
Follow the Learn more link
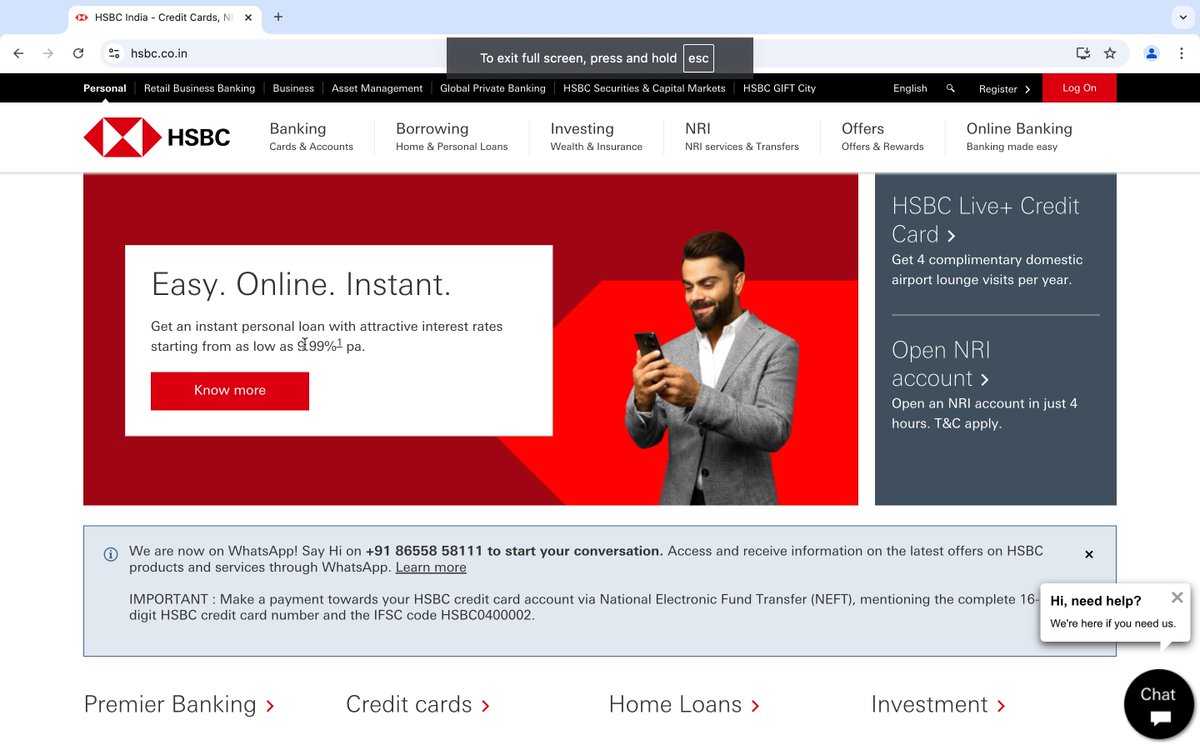coord(431,567)
